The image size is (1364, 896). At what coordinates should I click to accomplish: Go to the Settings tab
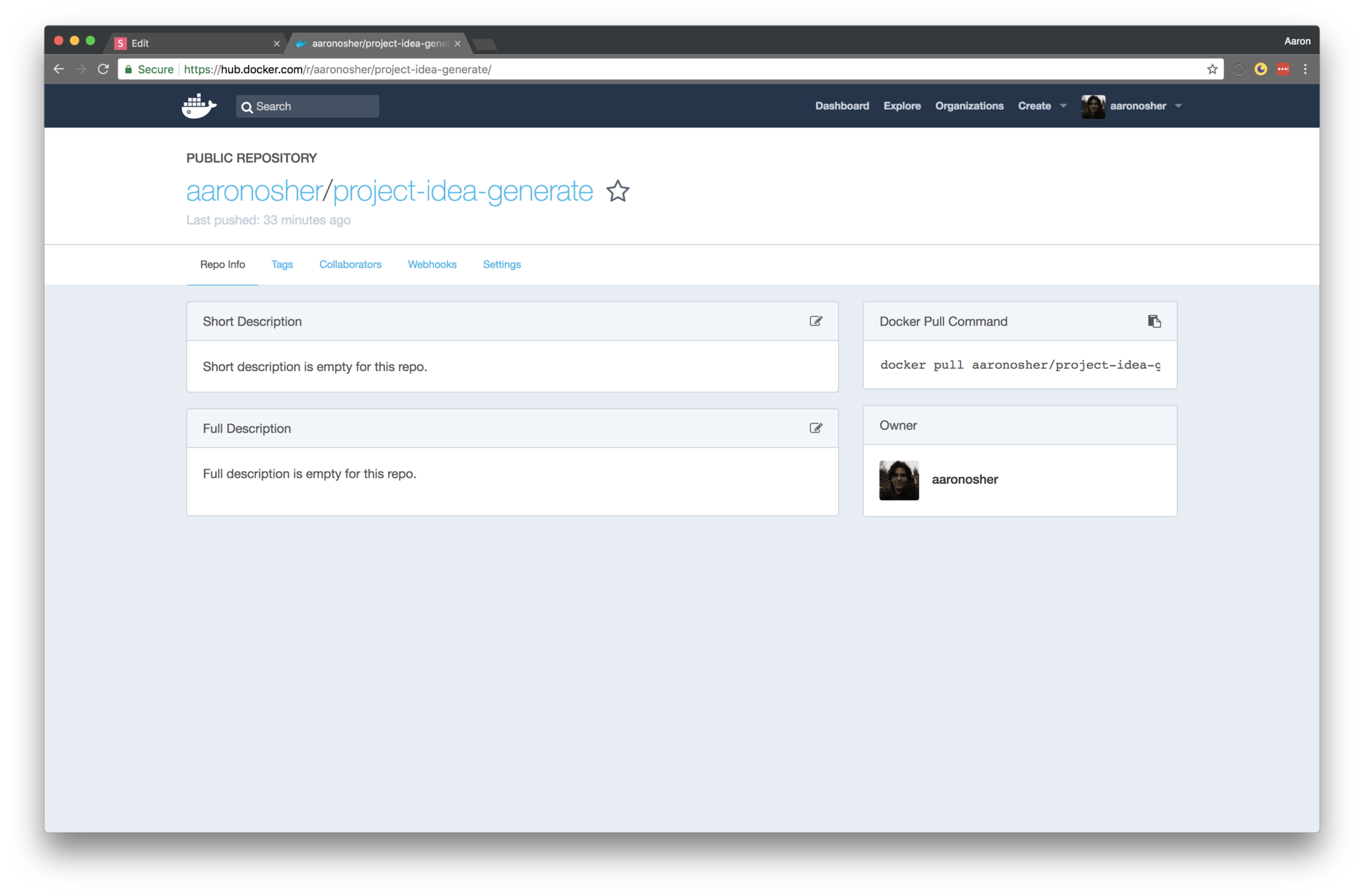click(x=501, y=264)
